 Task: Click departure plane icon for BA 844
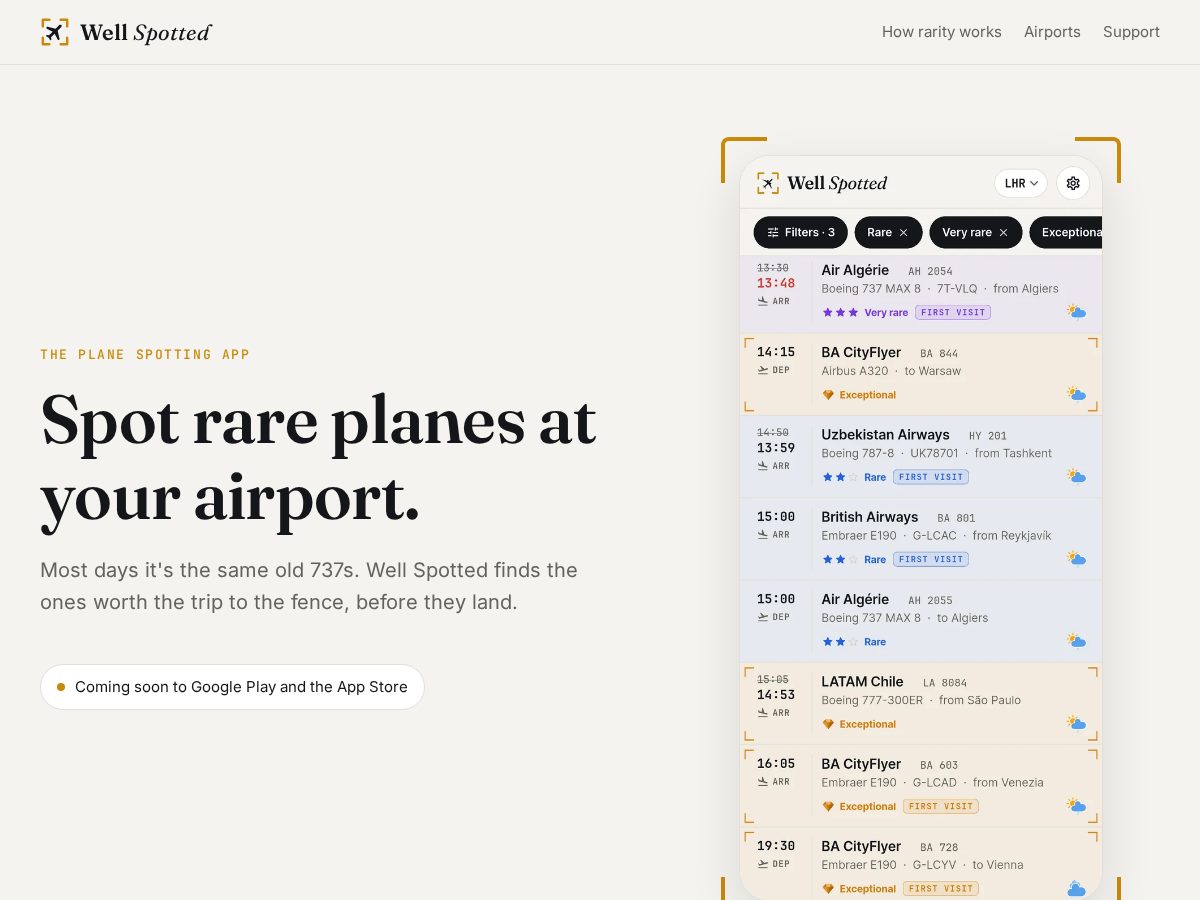(763, 370)
